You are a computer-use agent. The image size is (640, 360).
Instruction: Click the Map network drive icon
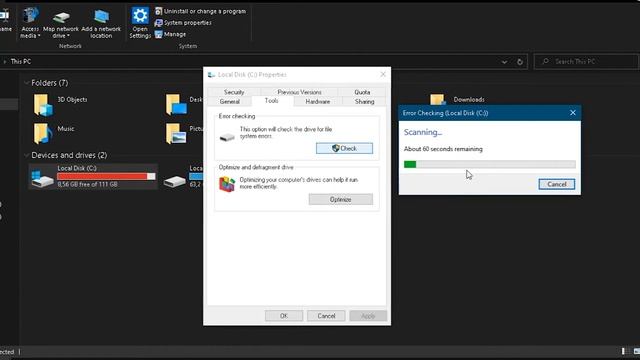[x=61, y=17]
